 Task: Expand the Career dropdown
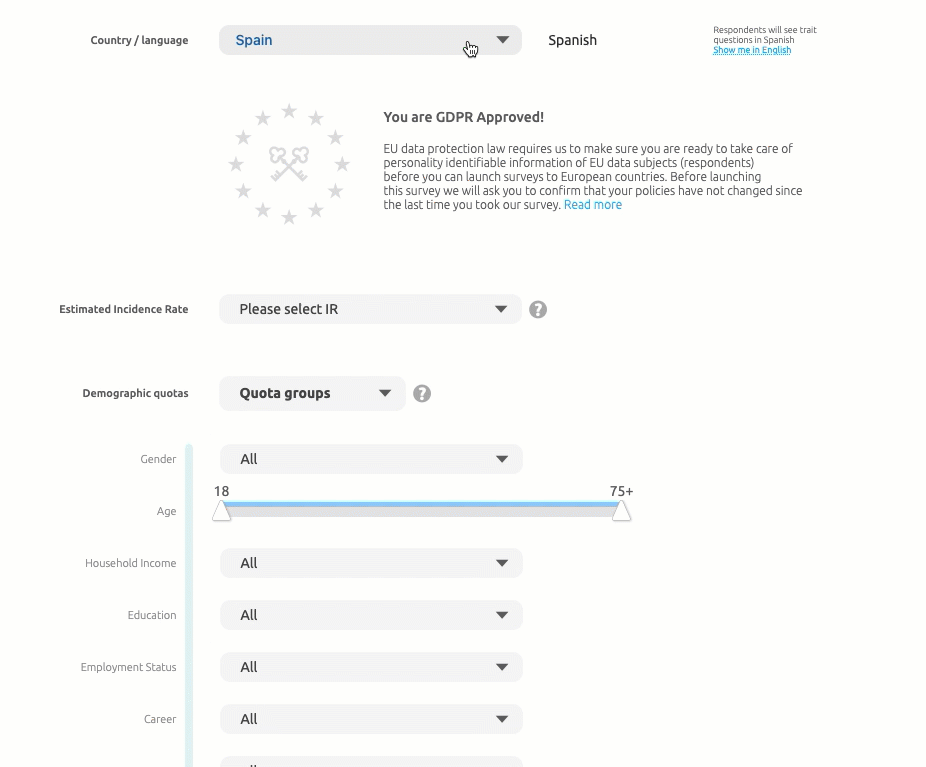coord(371,719)
